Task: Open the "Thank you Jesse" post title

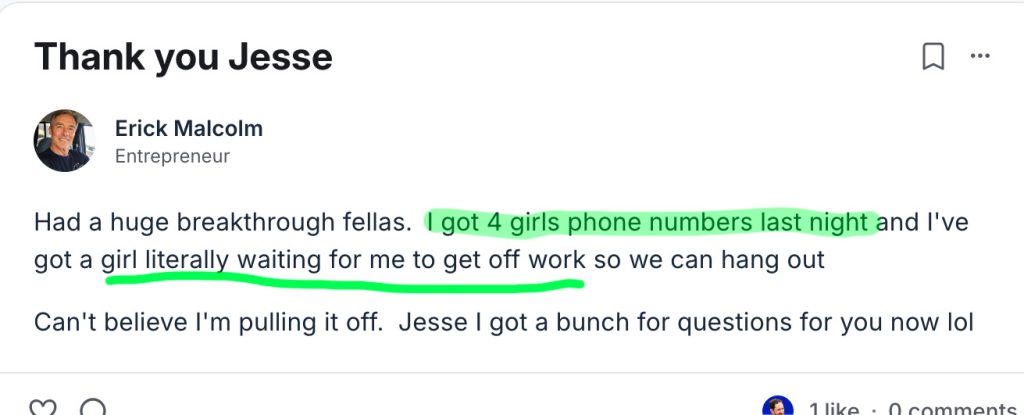Action: coord(183,57)
